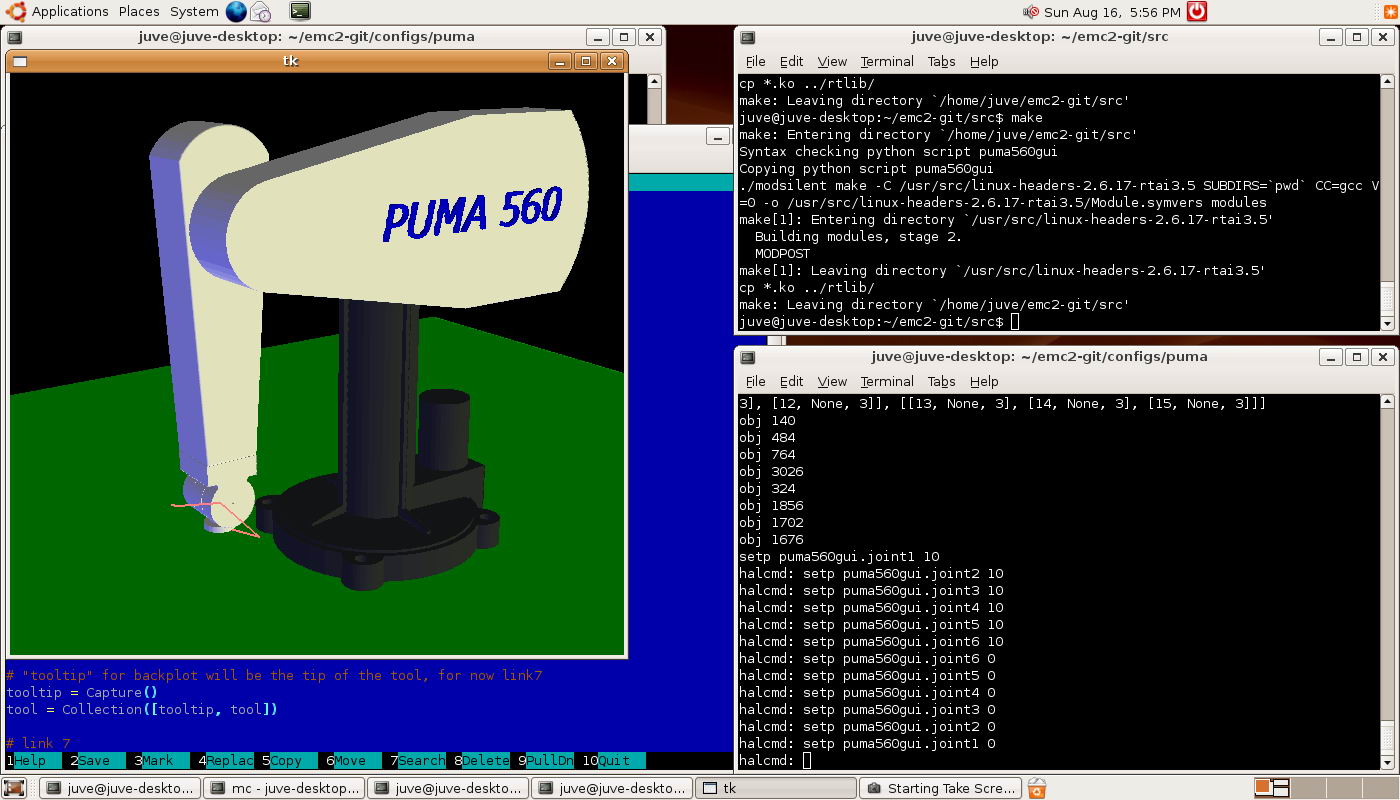
Task: Click the muted volume speaker icon
Action: [x=1031, y=12]
